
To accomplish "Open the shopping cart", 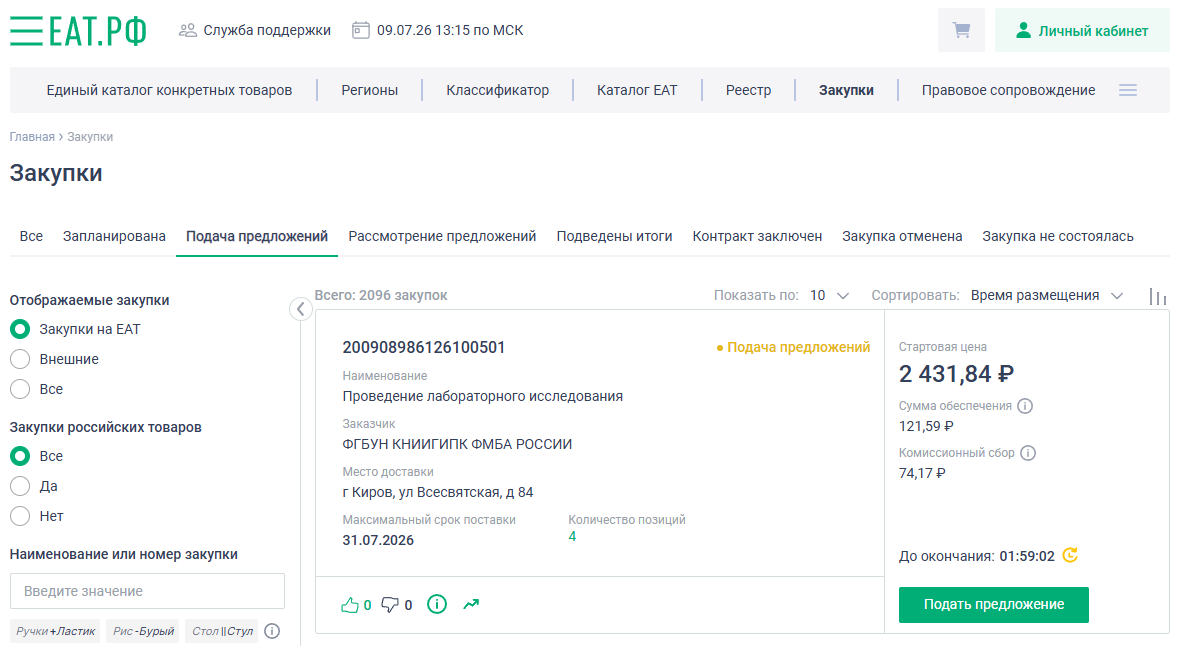I will pos(961,30).
